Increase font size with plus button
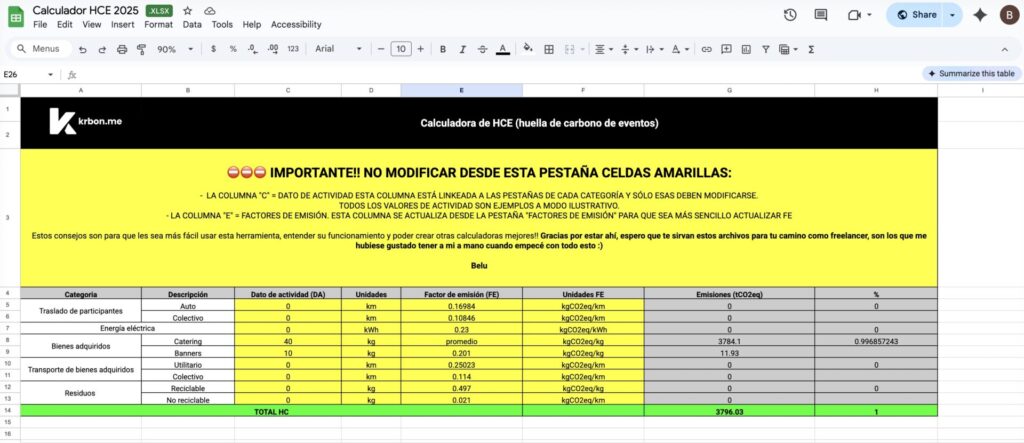The width and height of the screenshot is (1024, 443). 420,49
